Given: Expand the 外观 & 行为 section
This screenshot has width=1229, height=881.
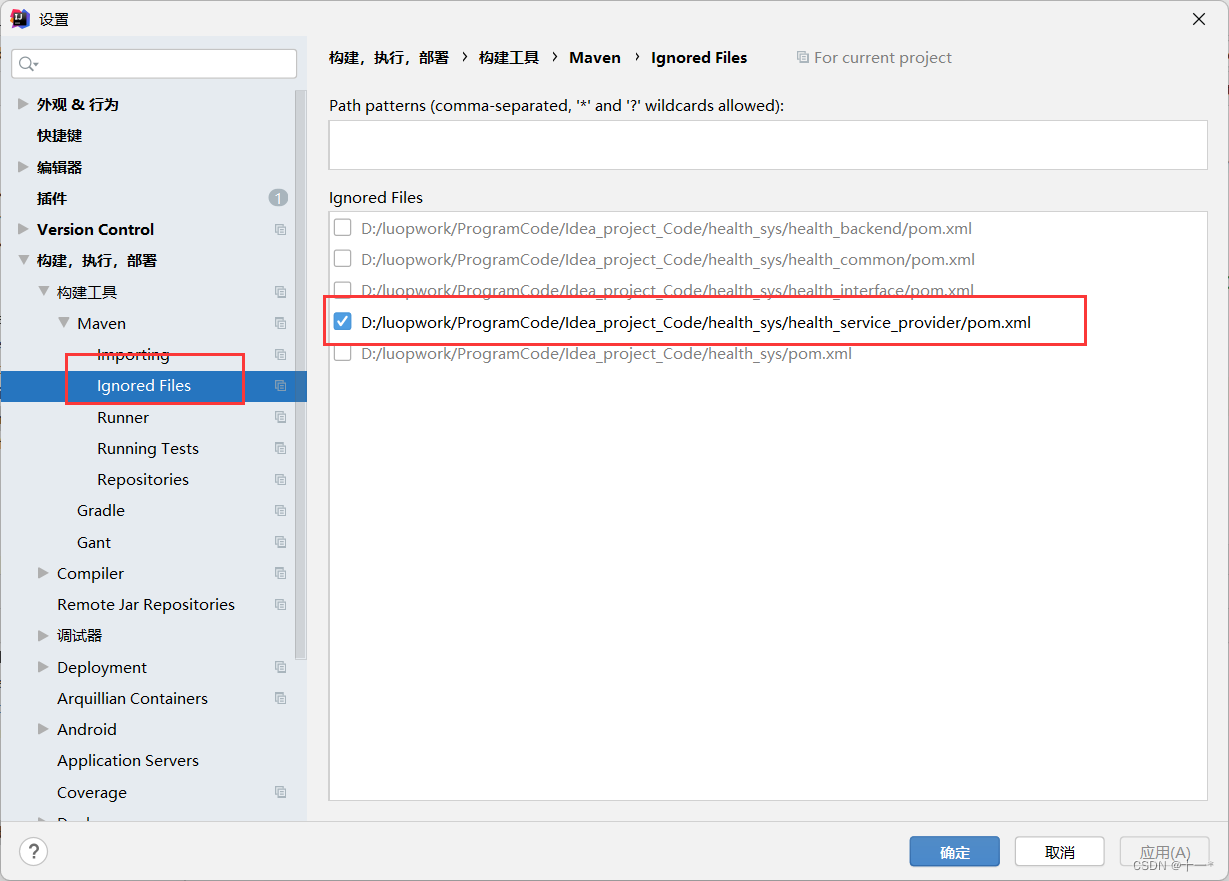Looking at the screenshot, I should point(23,104).
